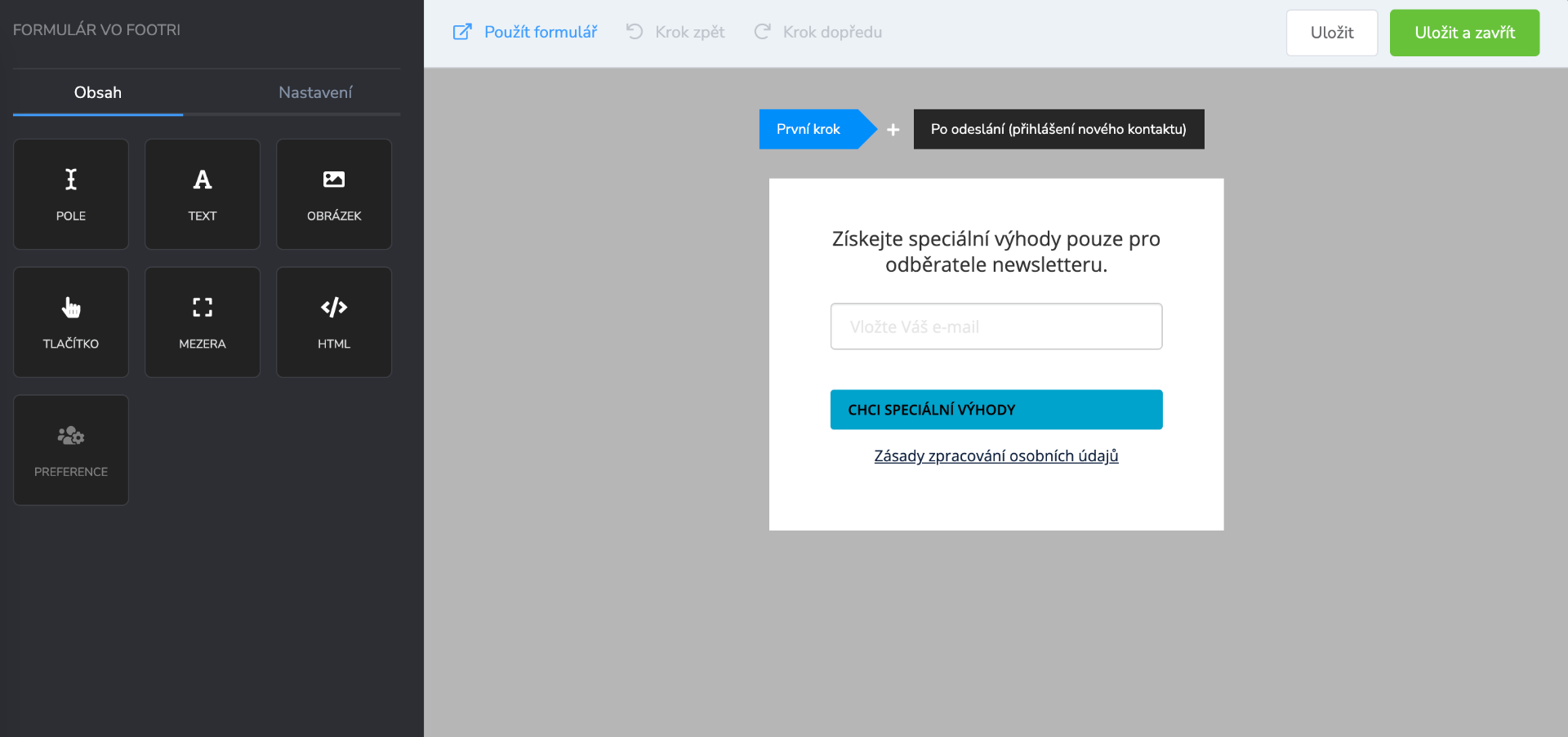Click the FORMULÁR VO FOOTRI title
Screen dimensions: 1568x737
pos(96,30)
